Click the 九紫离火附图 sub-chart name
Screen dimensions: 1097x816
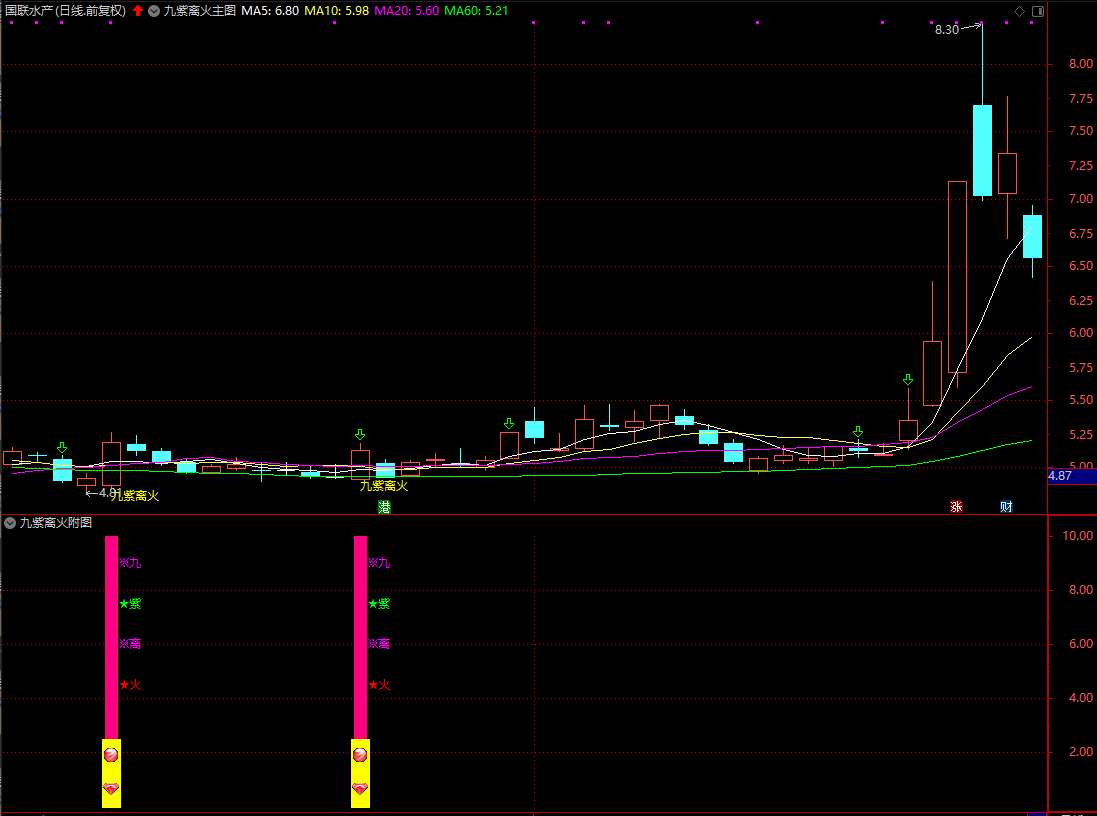point(55,523)
